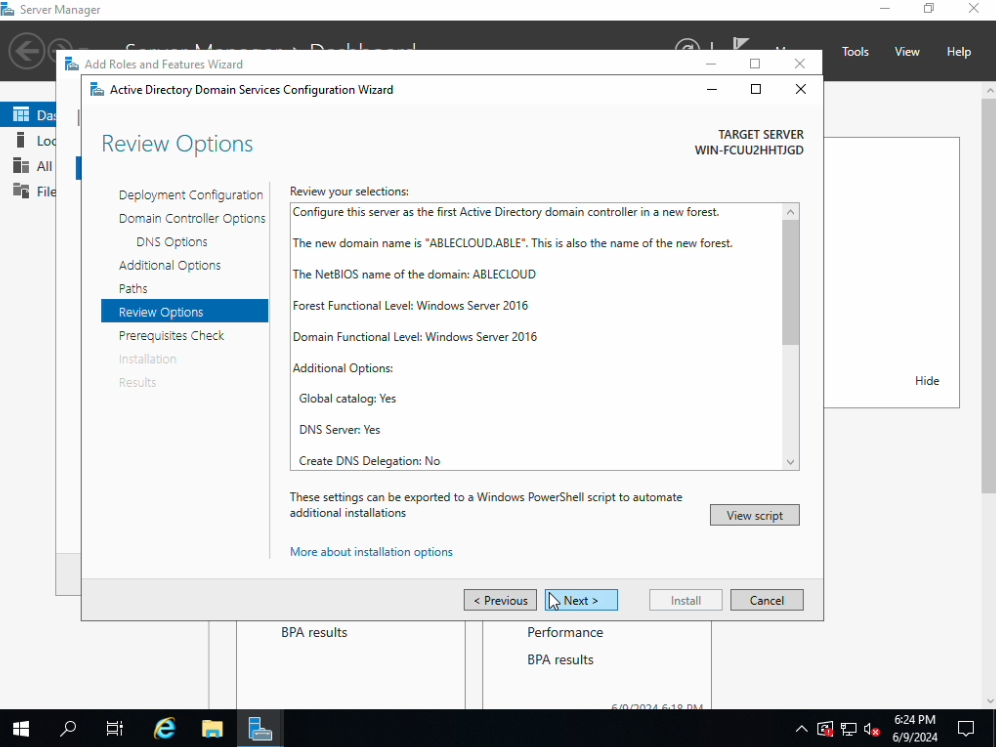Click Server Manager back navigation arrow
The image size is (996, 747).
coord(27,51)
